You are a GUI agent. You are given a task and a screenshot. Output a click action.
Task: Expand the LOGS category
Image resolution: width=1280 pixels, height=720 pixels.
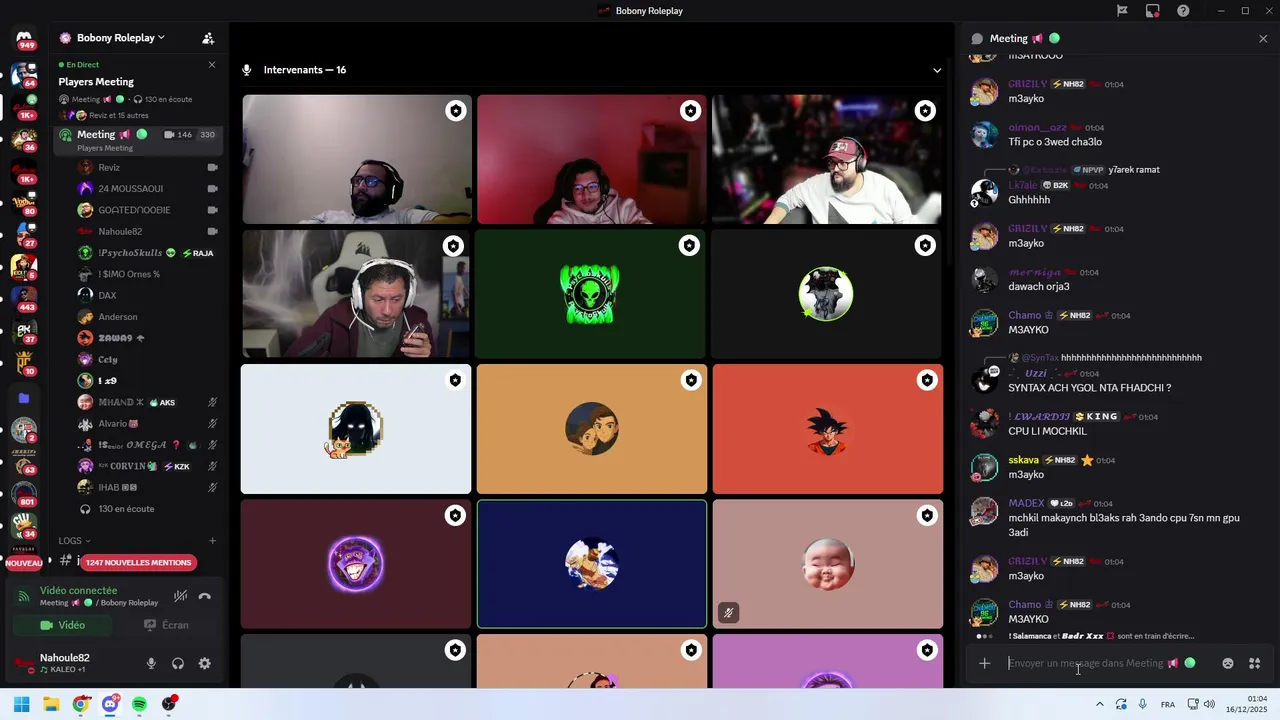(74, 541)
